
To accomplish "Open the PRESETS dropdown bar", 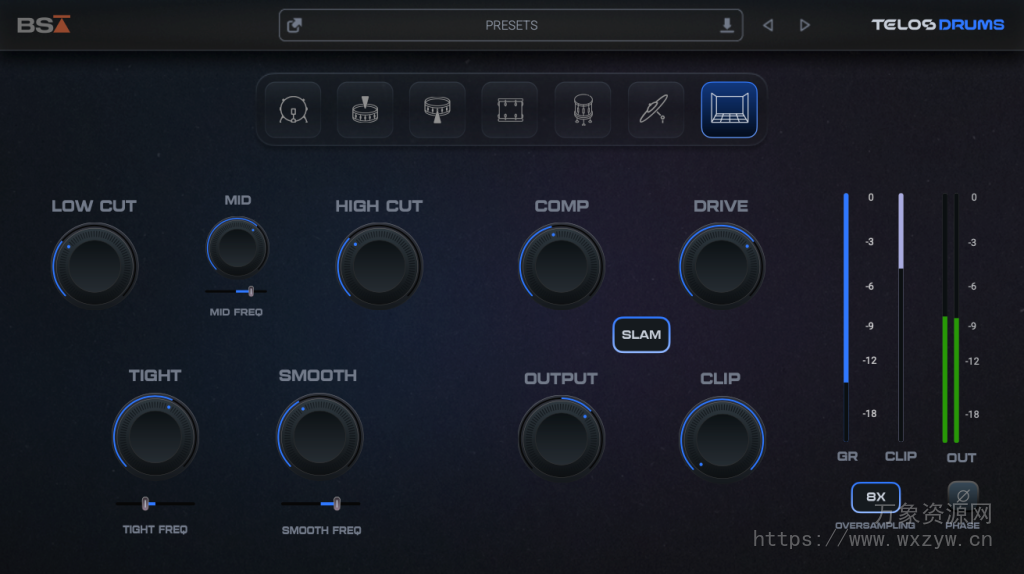I will (x=511, y=25).
